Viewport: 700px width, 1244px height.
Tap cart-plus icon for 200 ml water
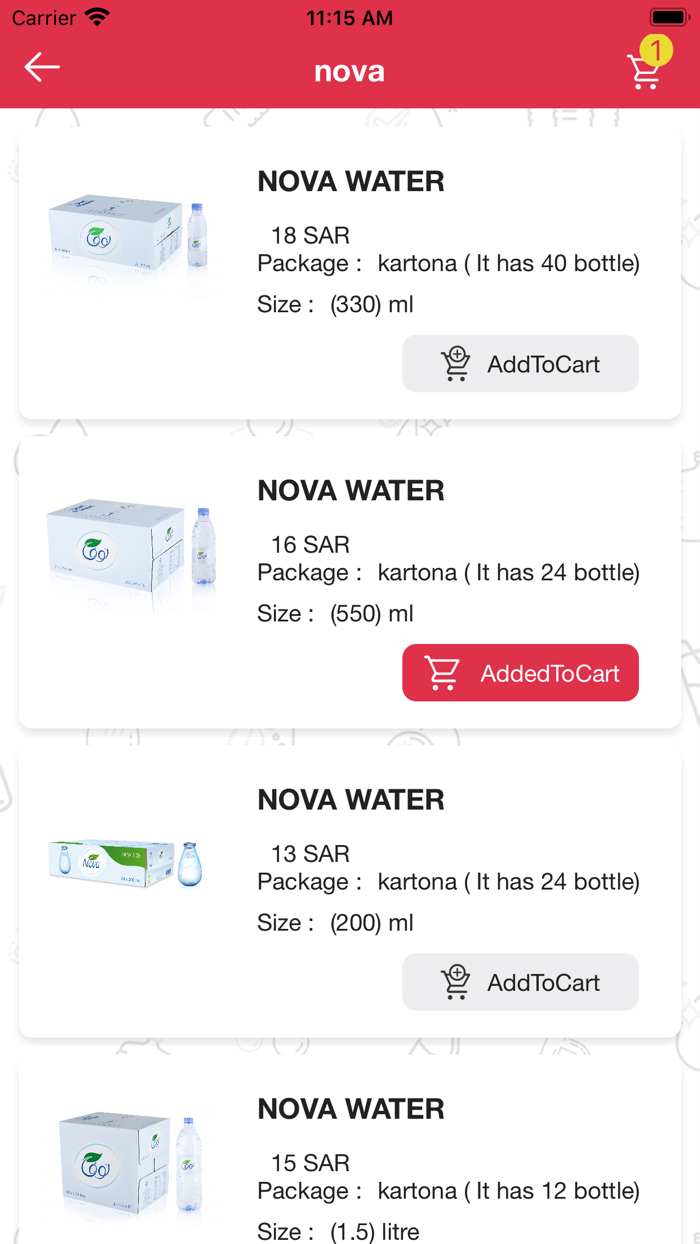[456, 982]
